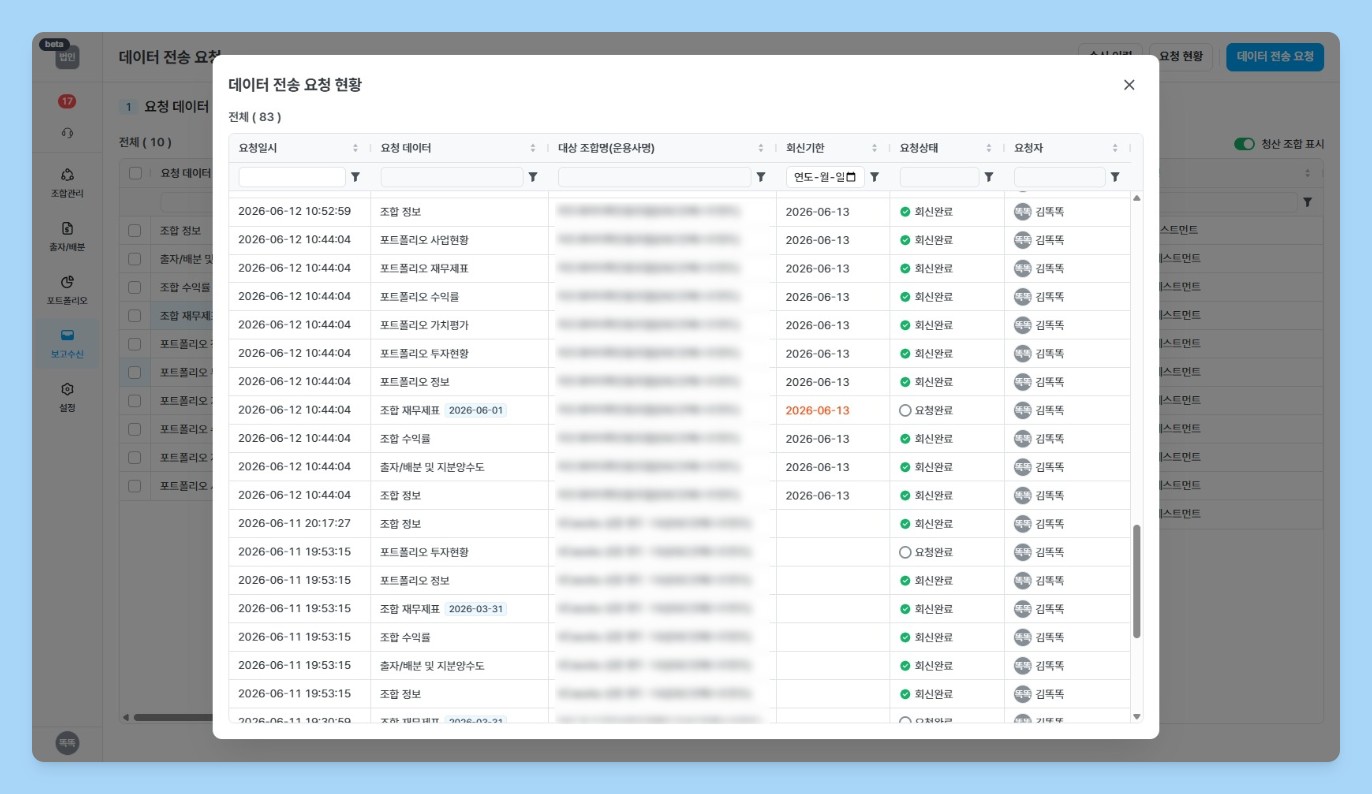Open filter funnel for 요청상태 column
The image size is (1372, 794).
[x=989, y=177]
